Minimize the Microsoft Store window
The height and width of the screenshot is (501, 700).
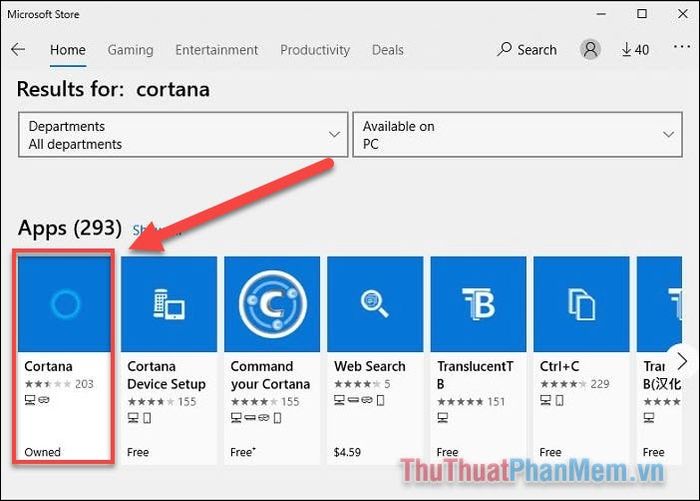(x=601, y=14)
